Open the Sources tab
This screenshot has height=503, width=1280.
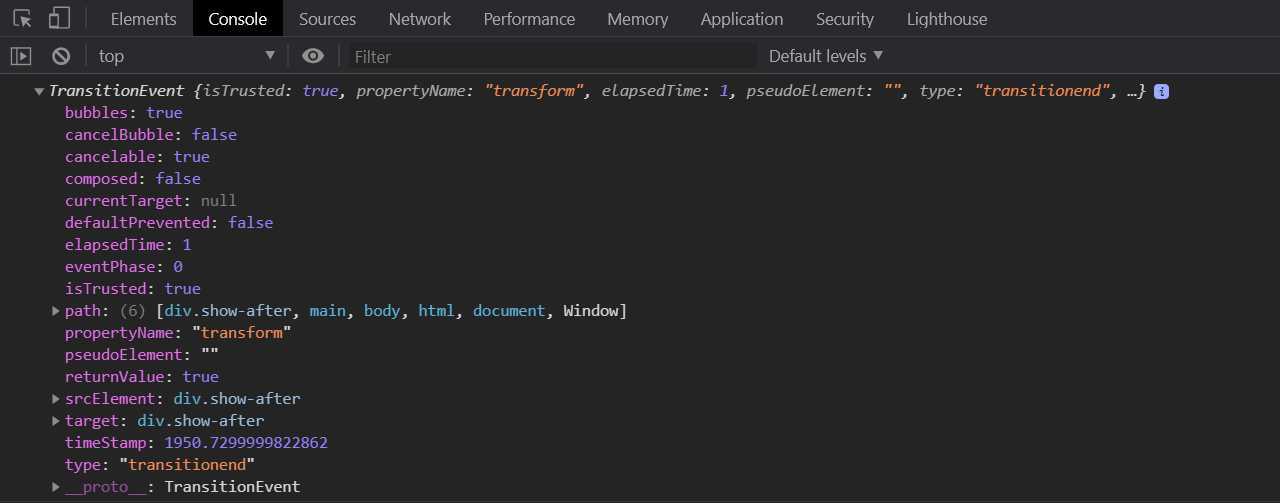point(327,18)
